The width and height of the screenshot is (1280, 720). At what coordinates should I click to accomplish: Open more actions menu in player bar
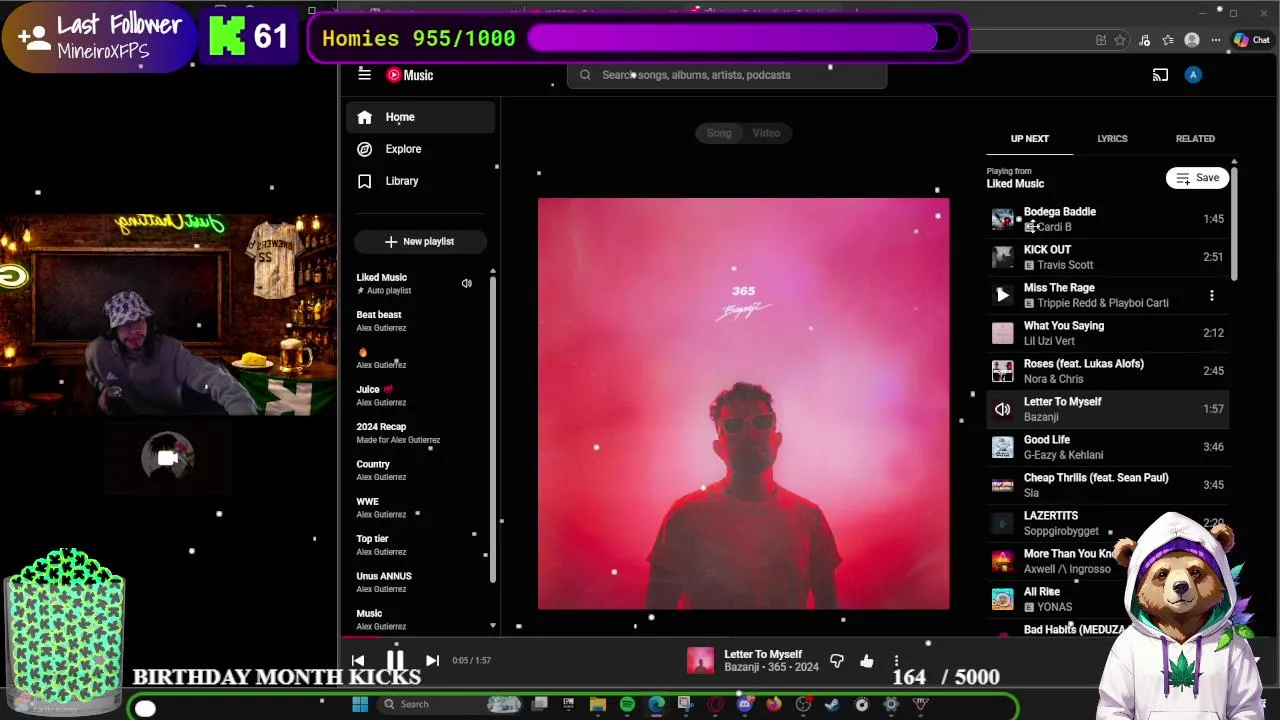pos(896,661)
